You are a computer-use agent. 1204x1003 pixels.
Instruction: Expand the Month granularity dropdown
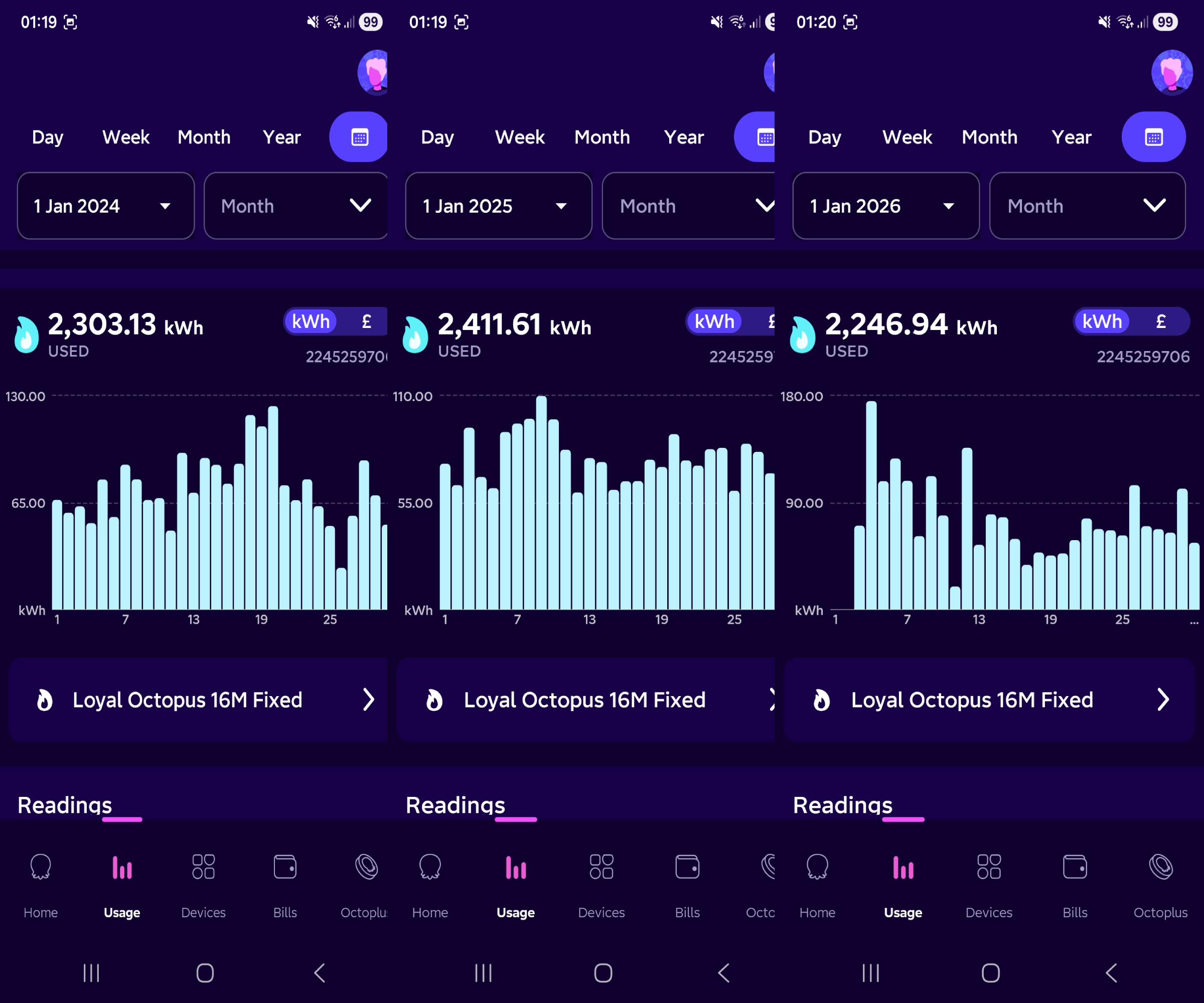(x=295, y=206)
